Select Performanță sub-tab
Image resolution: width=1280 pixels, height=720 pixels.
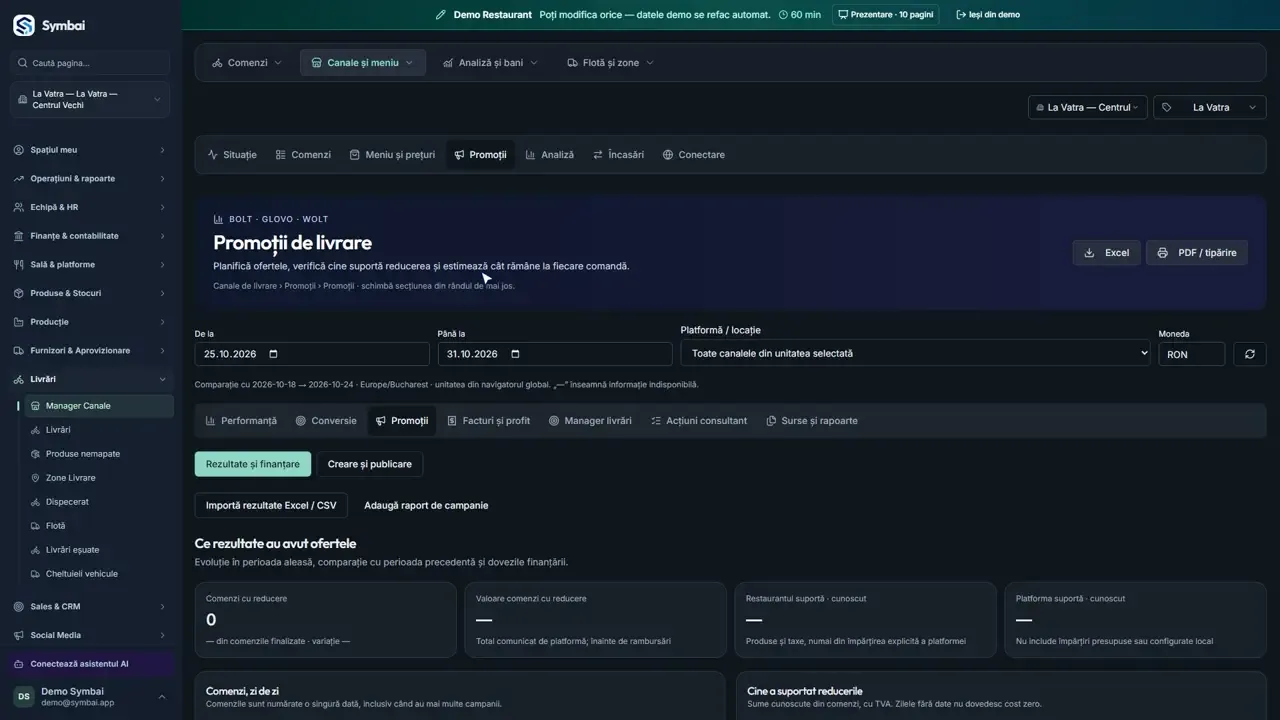[241, 421]
